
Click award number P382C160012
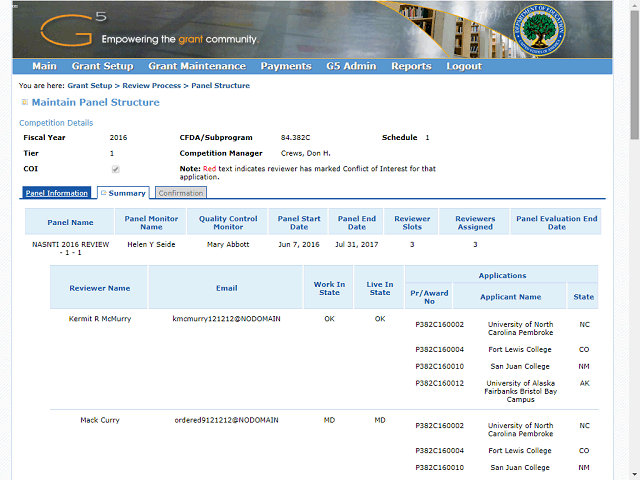(x=440, y=383)
